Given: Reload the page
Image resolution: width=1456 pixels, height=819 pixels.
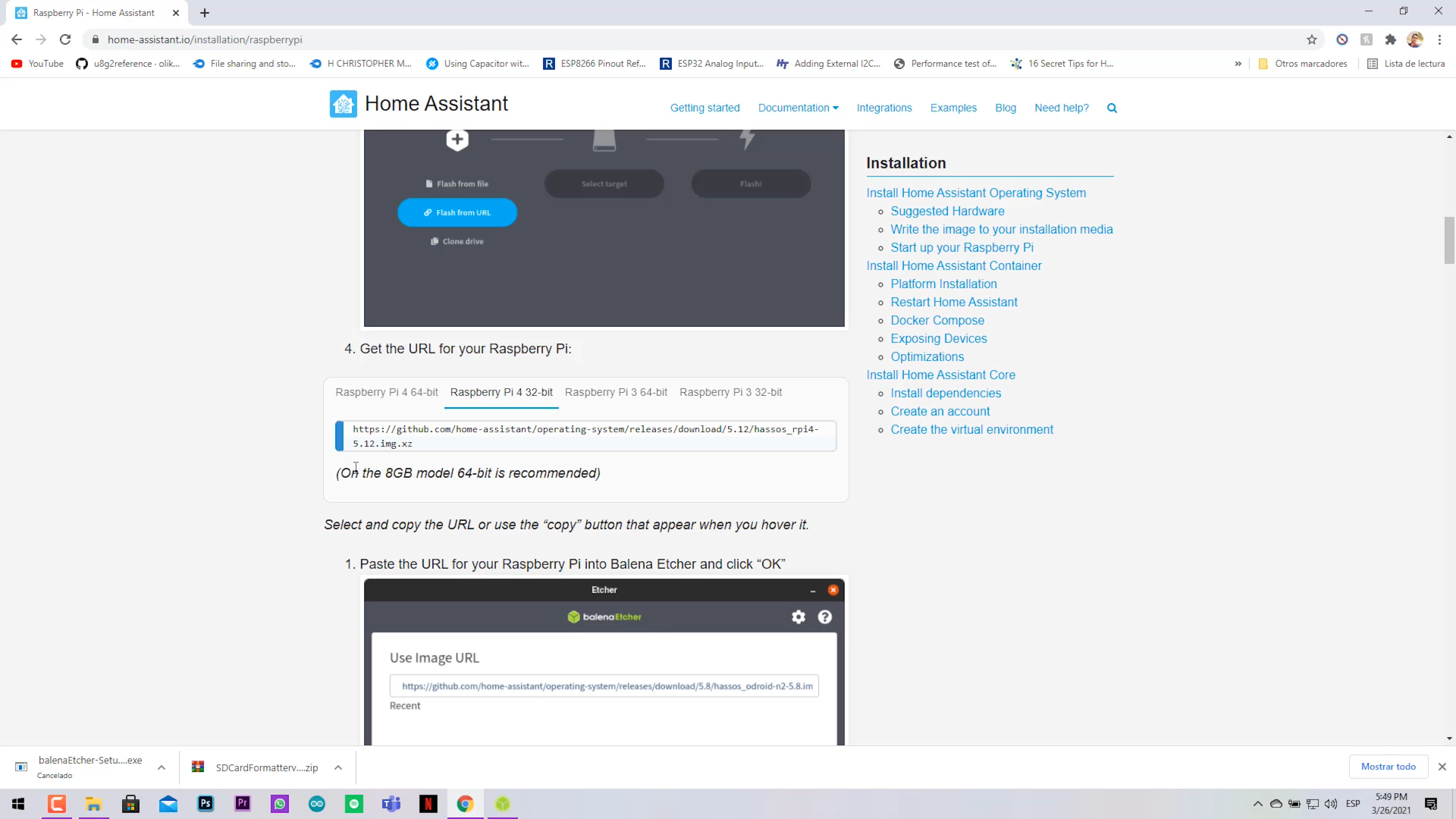Looking at the screenshot, I should [65, 39].
